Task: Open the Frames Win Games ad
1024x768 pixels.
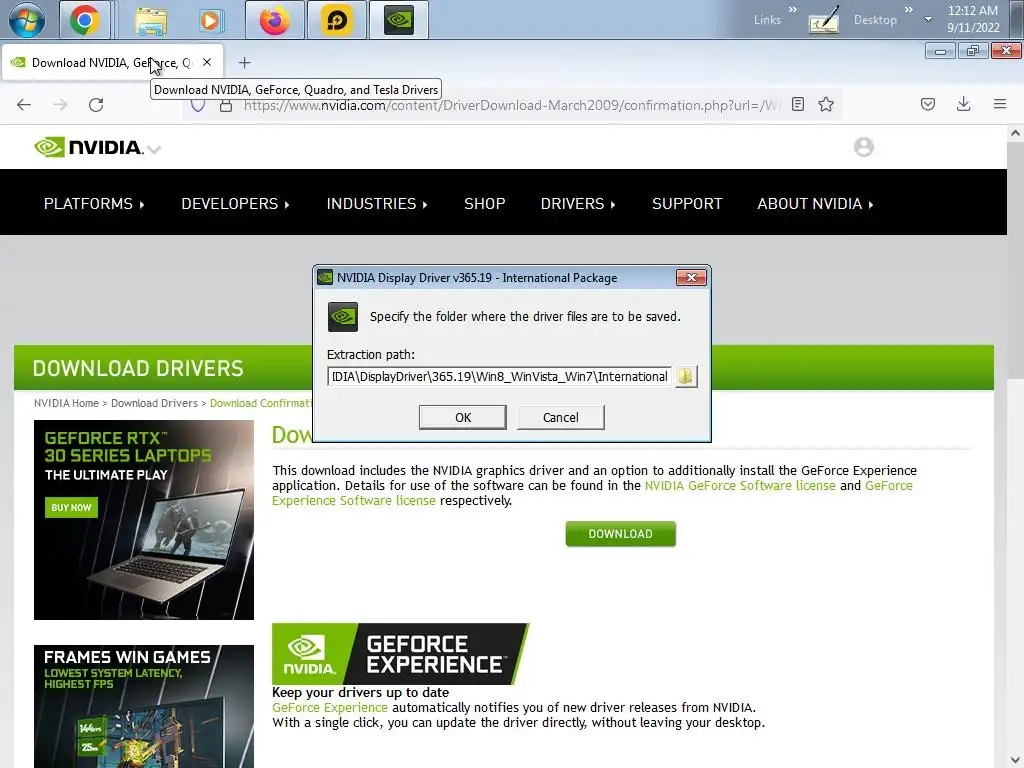Action: click(x=144, y=706)
